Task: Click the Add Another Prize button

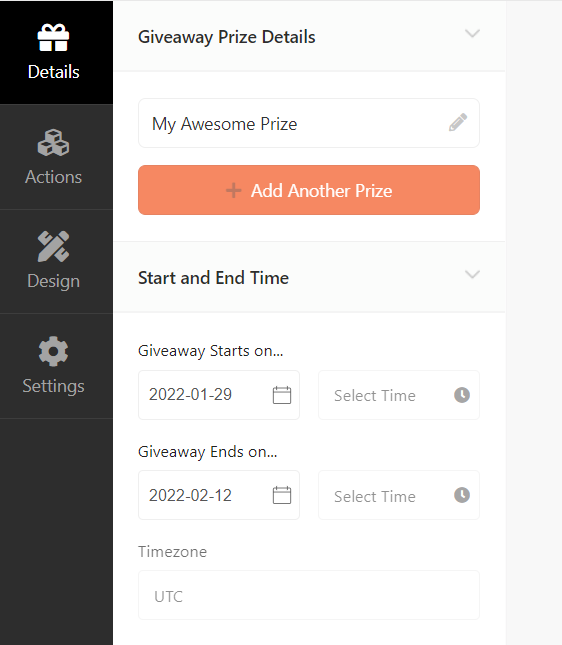Action: [x=309, y=190]
